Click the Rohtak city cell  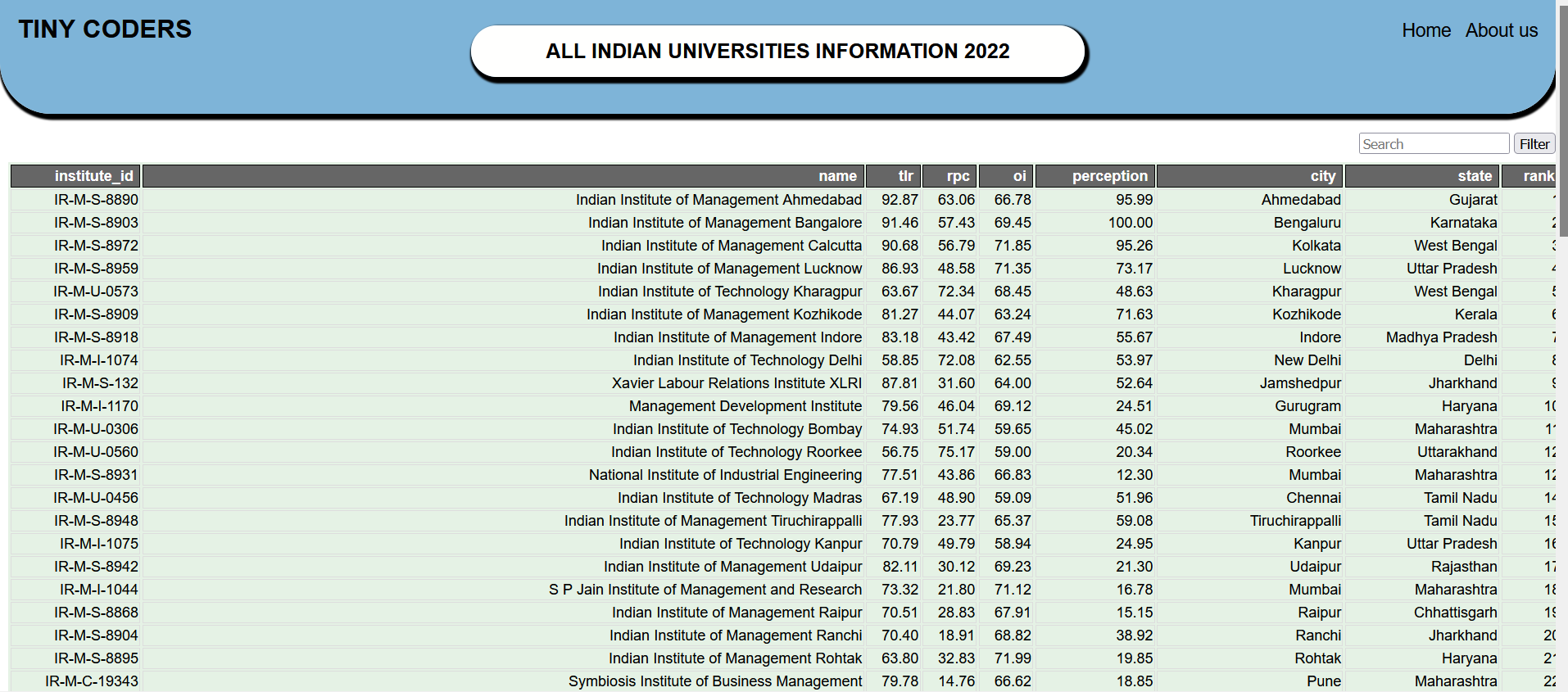click(x=1250, y=658)
